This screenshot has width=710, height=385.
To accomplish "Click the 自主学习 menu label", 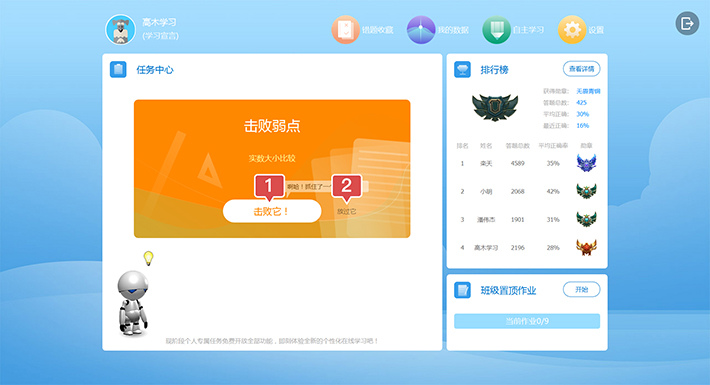I will (528, 30).
